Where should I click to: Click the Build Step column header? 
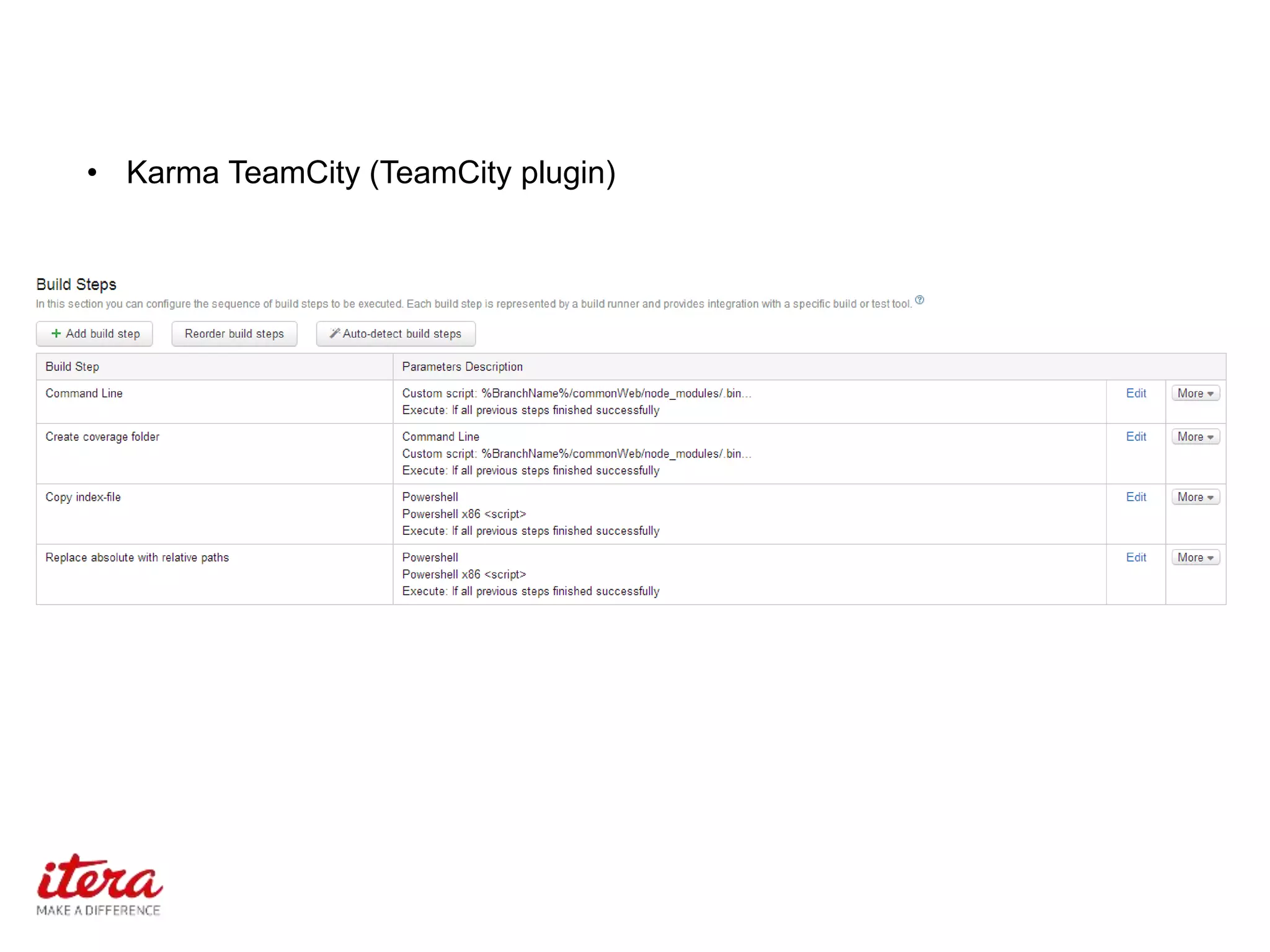click(x=72, y=366)
